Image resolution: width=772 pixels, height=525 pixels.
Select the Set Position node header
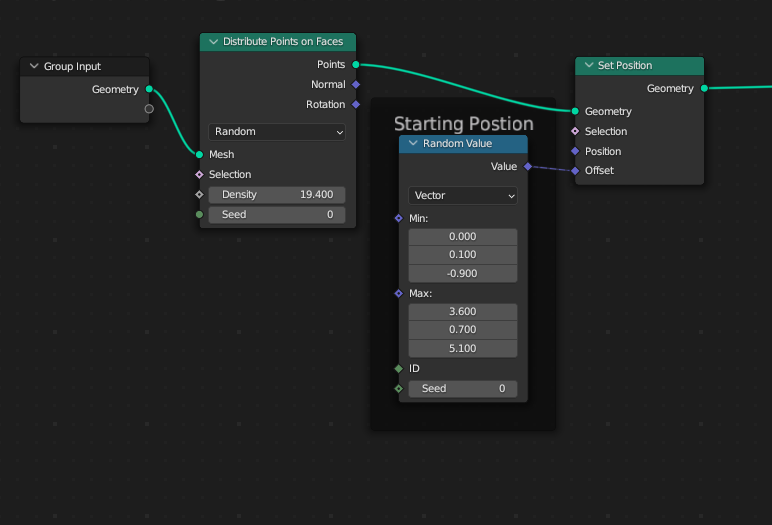point(640,66)
